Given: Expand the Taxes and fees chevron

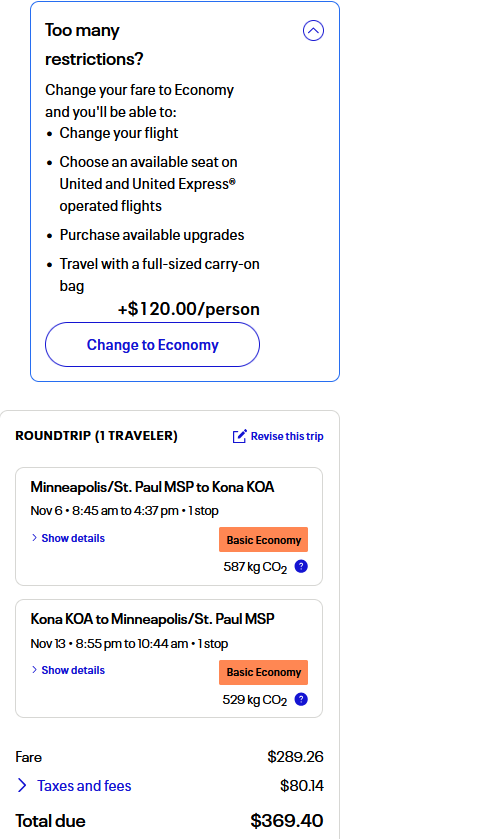Looking at the screenshot, I should (x=22, y=785).
